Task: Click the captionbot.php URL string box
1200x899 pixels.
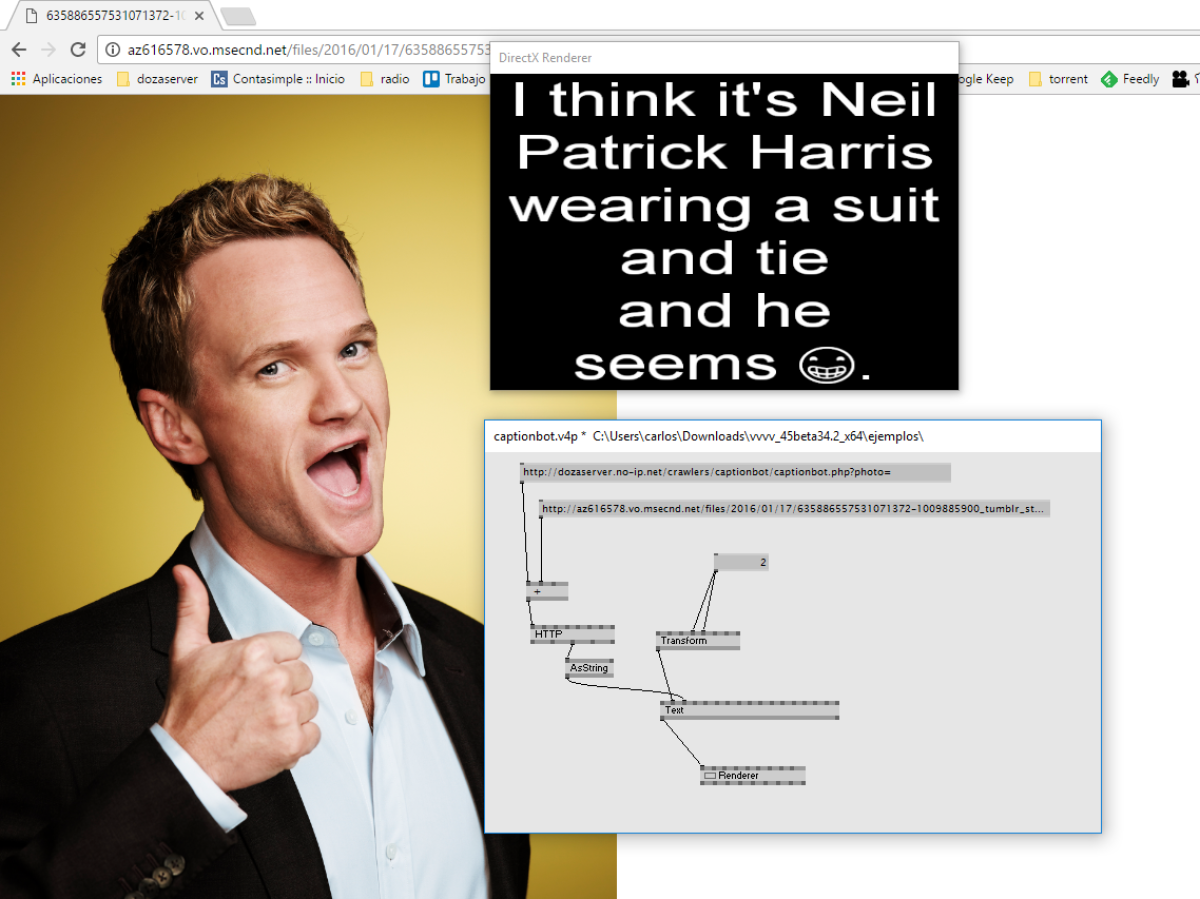Action: pos(735,472)
